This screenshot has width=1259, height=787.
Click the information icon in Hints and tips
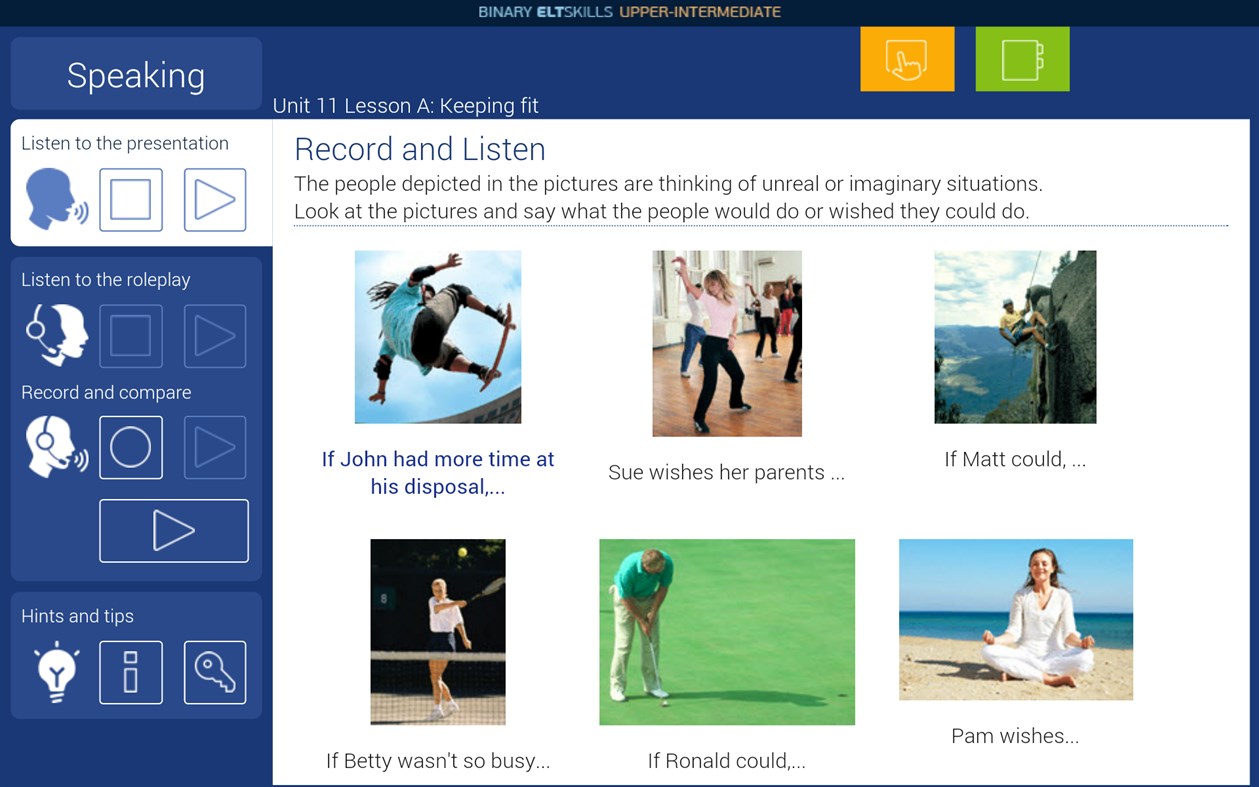pos(131,672)
